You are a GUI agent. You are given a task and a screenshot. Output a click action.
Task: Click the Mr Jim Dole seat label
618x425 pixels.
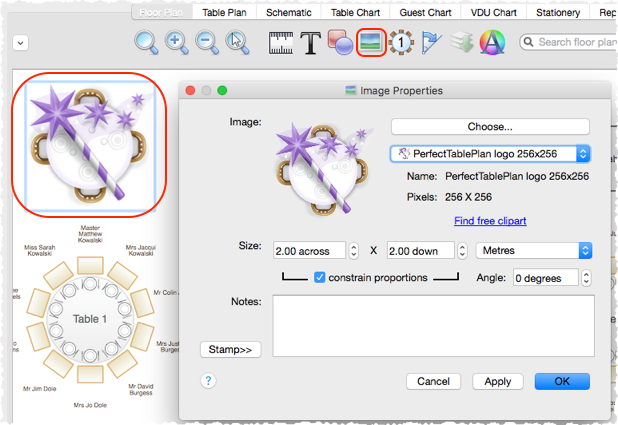coord(39,389)
